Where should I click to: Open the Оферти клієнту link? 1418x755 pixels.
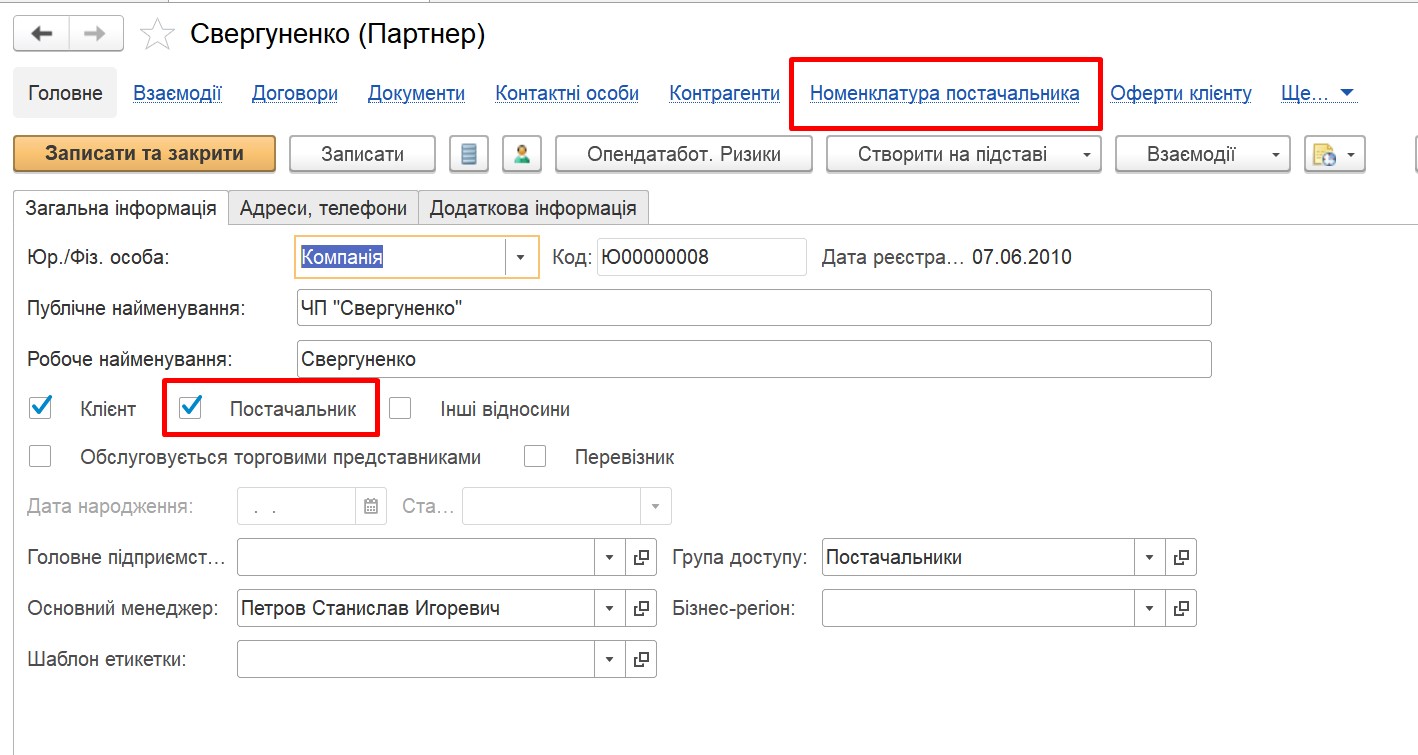point(1181,93)
